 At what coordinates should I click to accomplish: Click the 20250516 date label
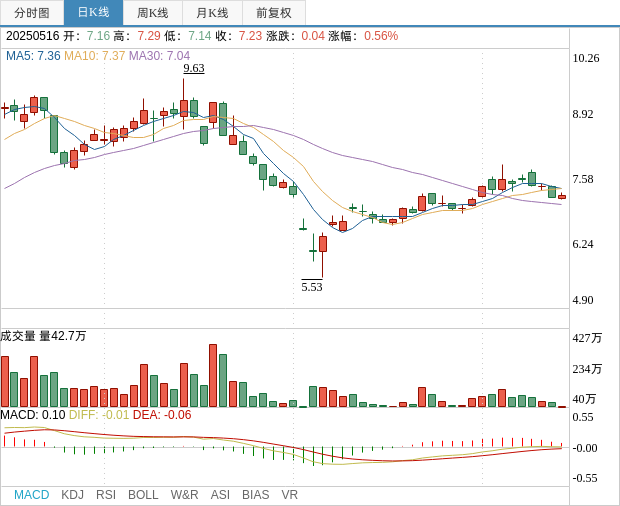32,36
